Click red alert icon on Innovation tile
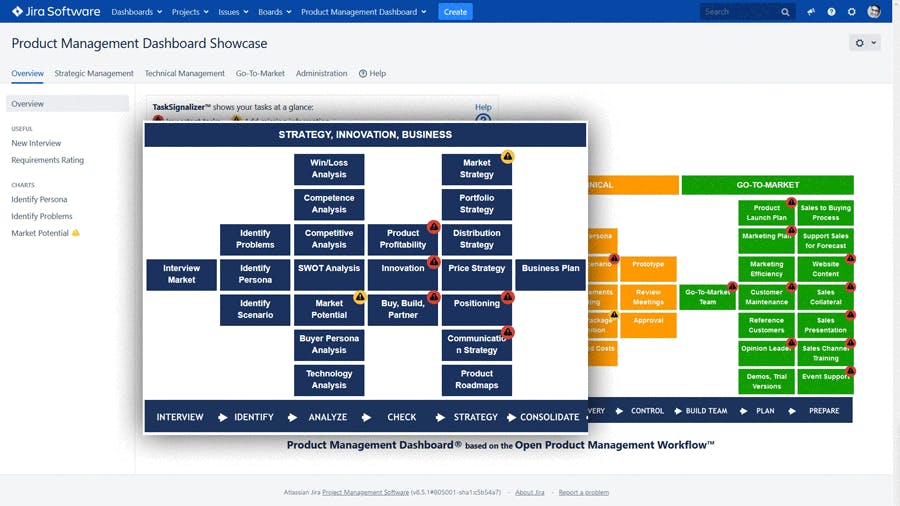The image size is (900, 506). 434,262
